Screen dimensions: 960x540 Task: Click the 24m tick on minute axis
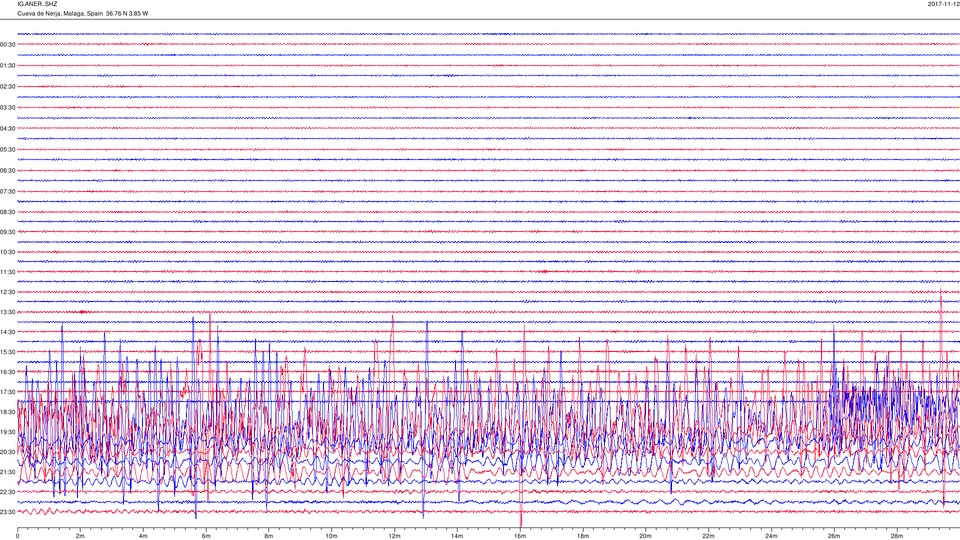pyautogui.click(x=771, y=536)
